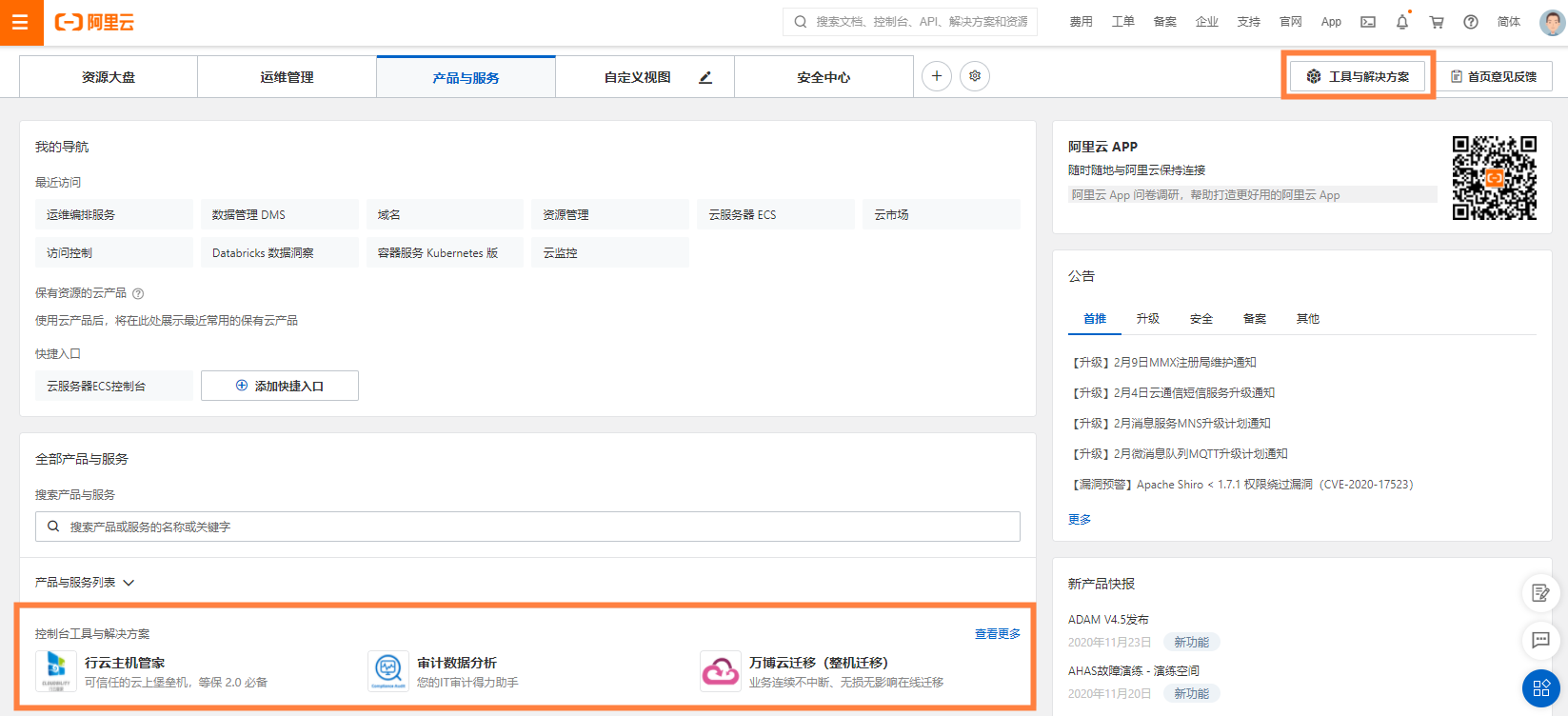Open App in top menu
This screenshot has height=716, width=1568.
click(1331, 22)
